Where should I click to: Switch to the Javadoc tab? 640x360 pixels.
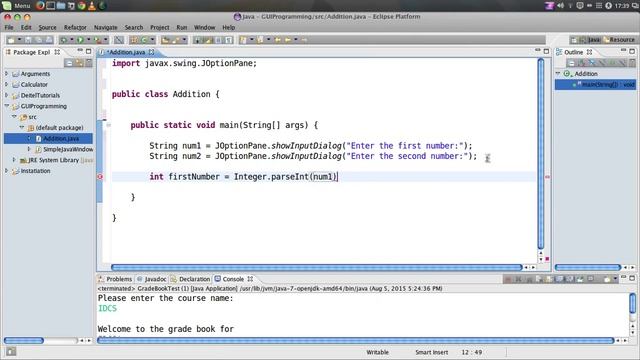151,279
